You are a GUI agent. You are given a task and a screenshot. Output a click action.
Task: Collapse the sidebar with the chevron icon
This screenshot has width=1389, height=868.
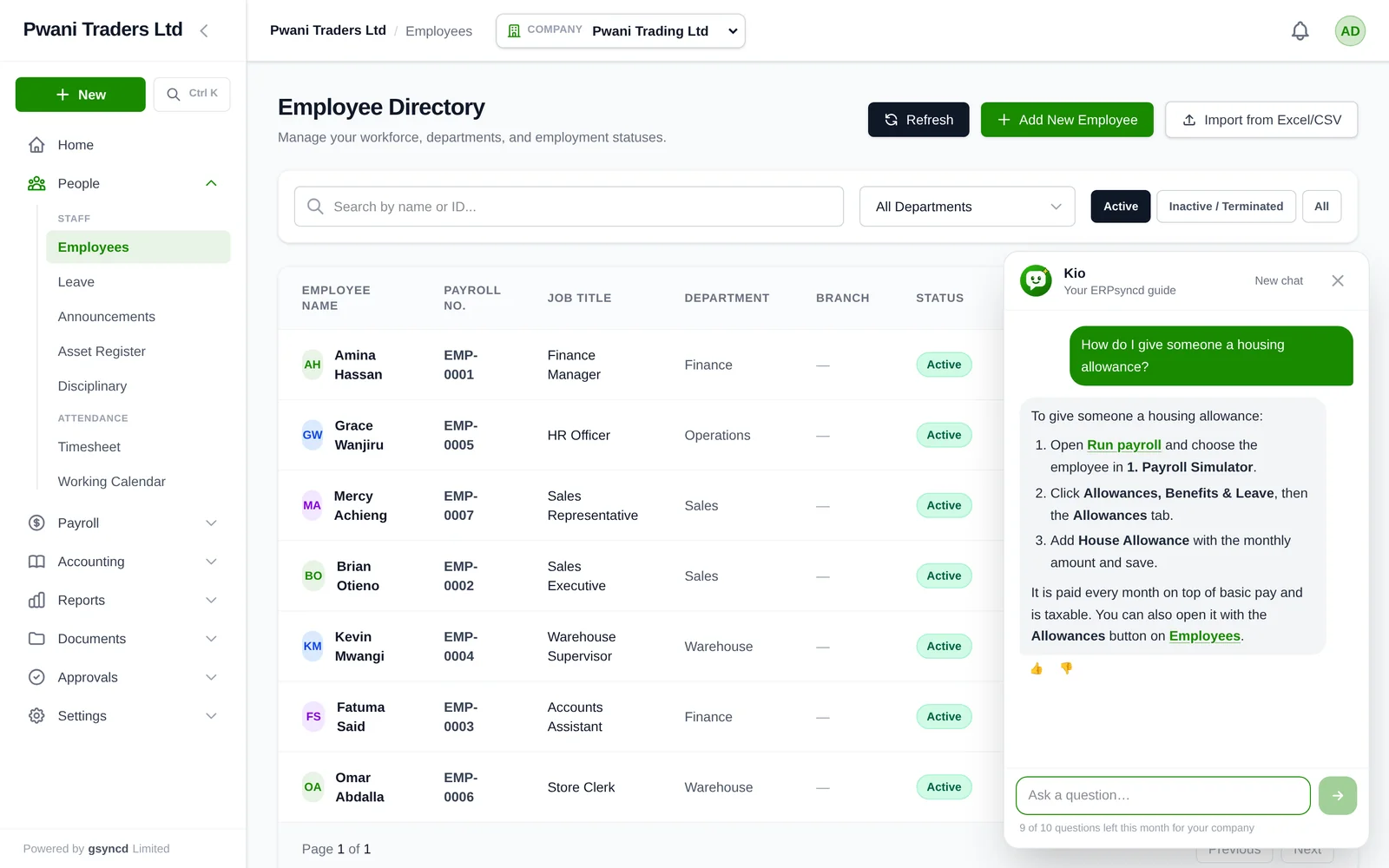click(x=204, y=30)
